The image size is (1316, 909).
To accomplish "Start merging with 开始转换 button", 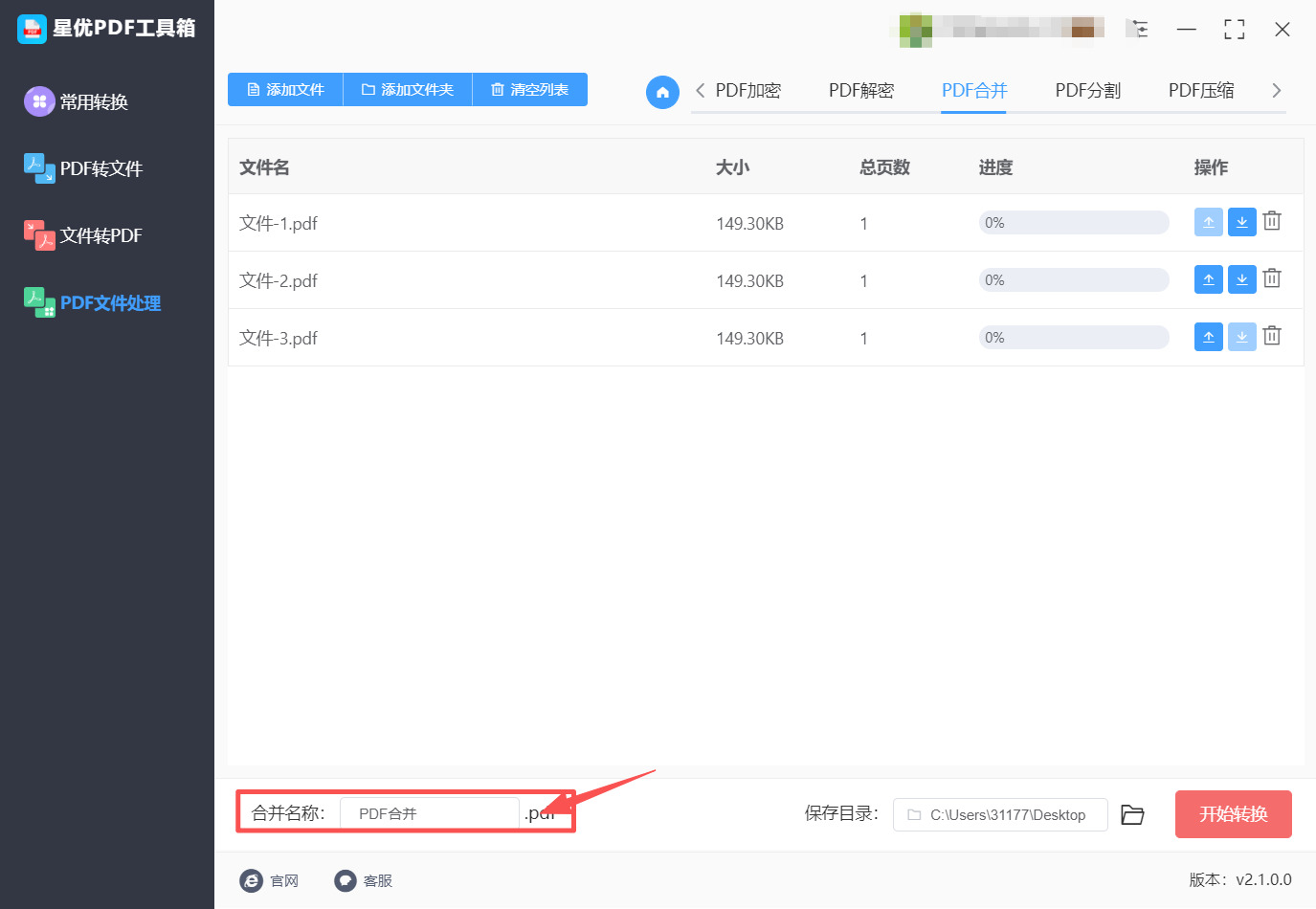I will coord(1234,814).
